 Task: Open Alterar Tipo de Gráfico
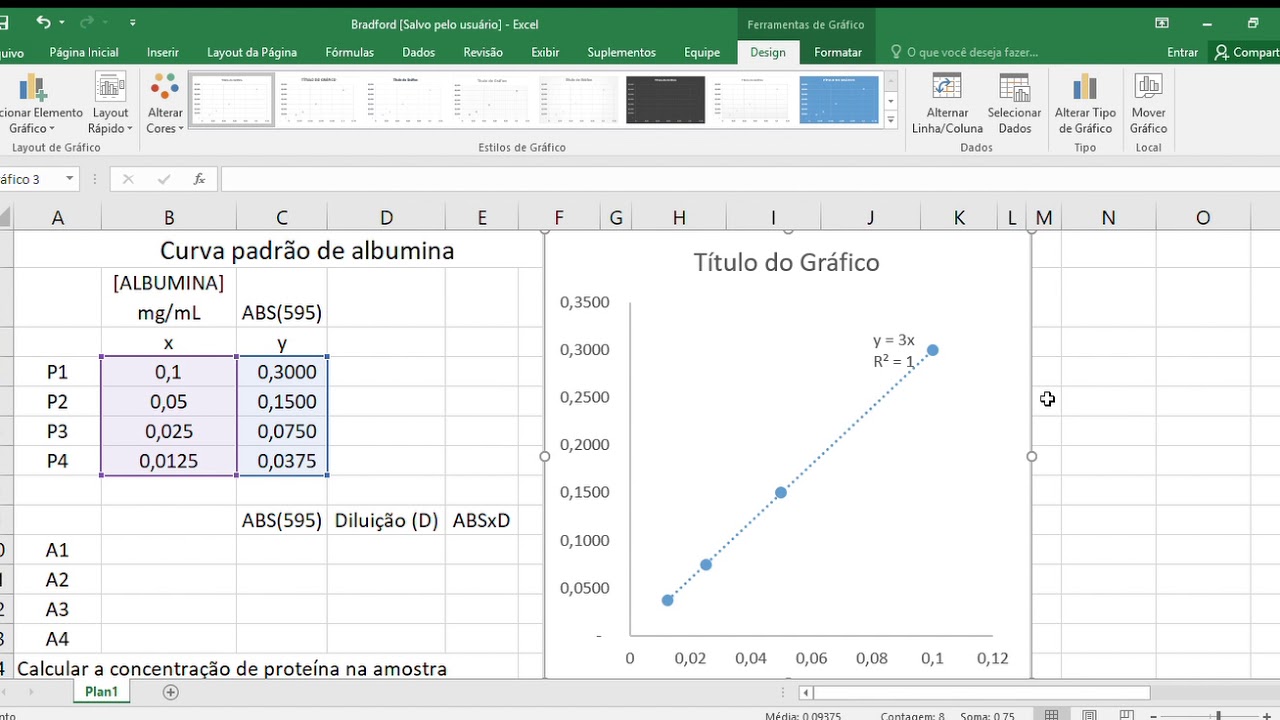pyautogui.click(x=1085, y=104)
